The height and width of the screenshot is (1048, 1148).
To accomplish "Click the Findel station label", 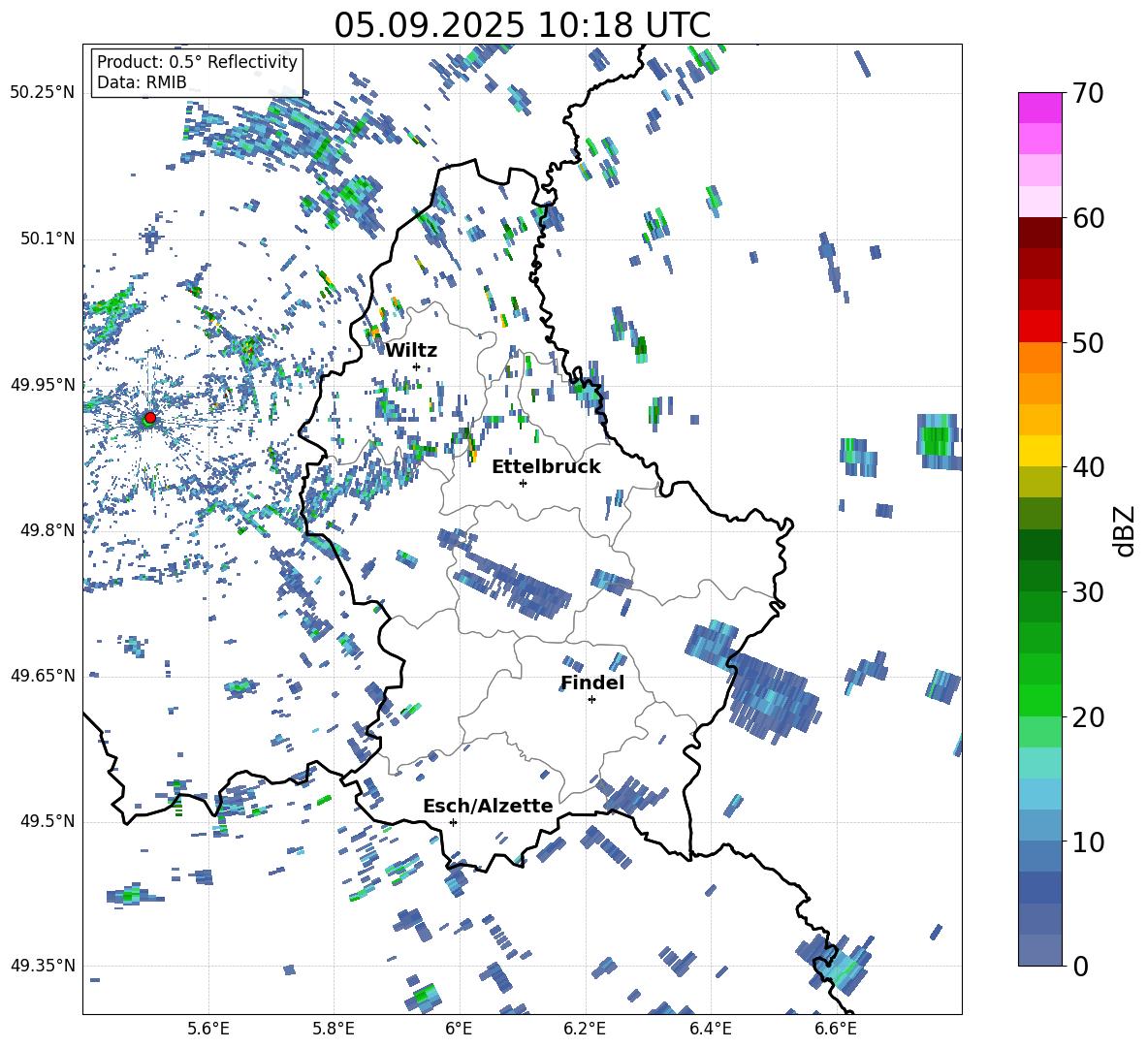I will point(592,683).
